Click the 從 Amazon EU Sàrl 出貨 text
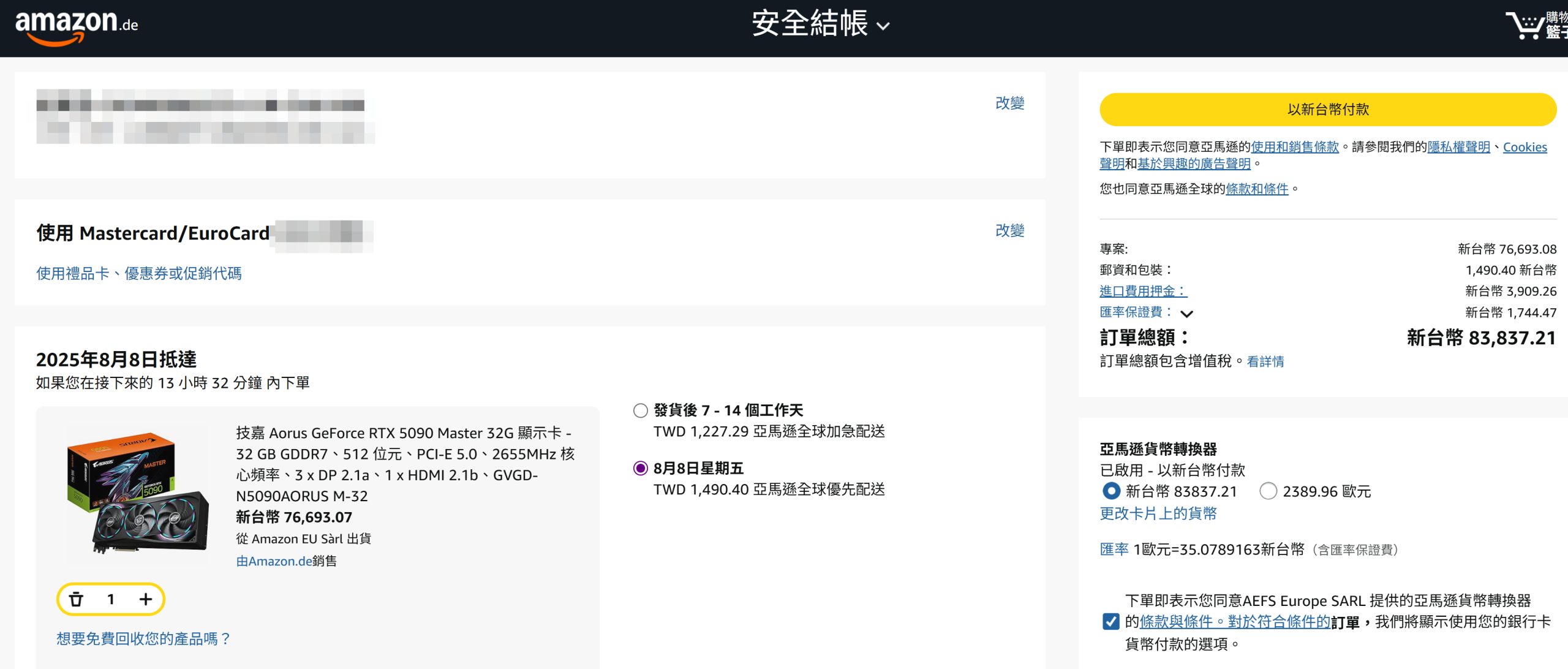 pyautogui.click(x=304, y=539)
